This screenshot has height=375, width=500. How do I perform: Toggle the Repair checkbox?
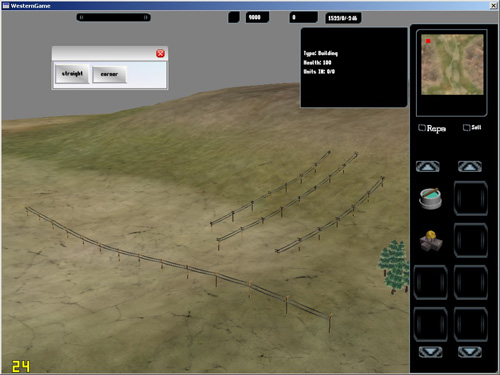click(x=422, y=128)
